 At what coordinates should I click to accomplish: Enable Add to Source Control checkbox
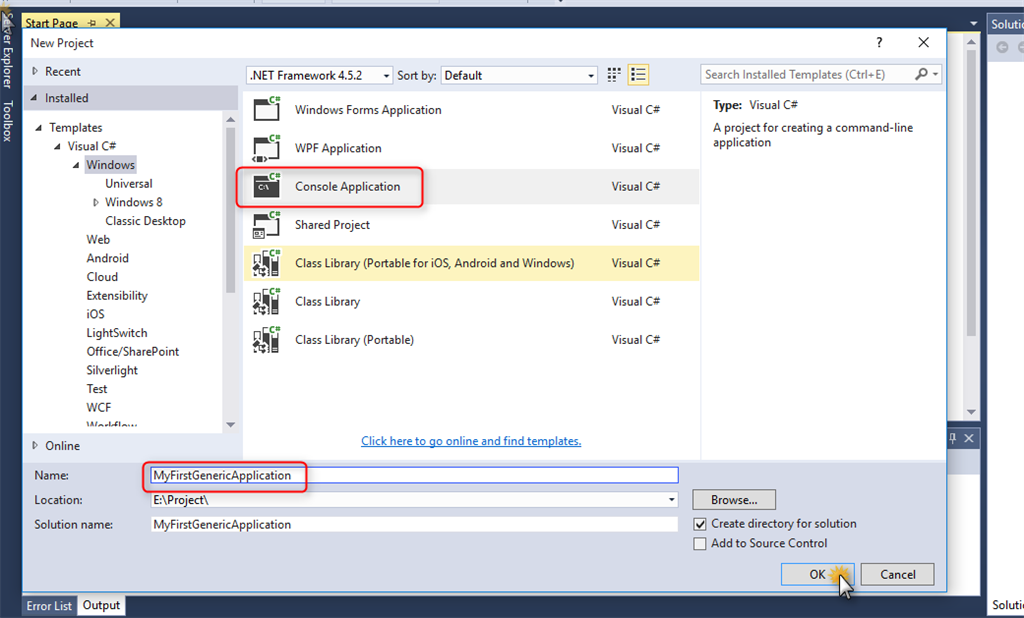tap(700, 544)
